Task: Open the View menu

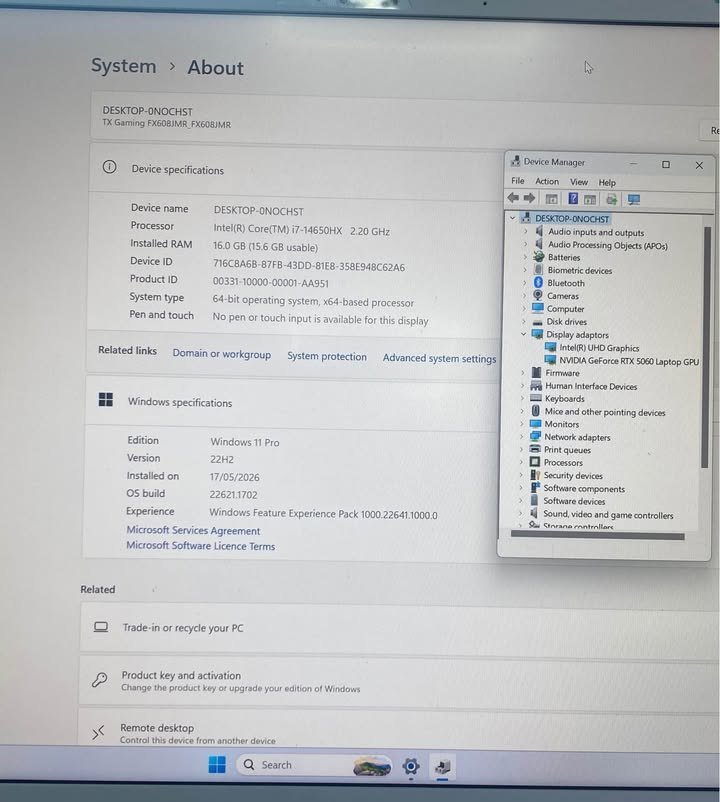Action: point(579,182)
